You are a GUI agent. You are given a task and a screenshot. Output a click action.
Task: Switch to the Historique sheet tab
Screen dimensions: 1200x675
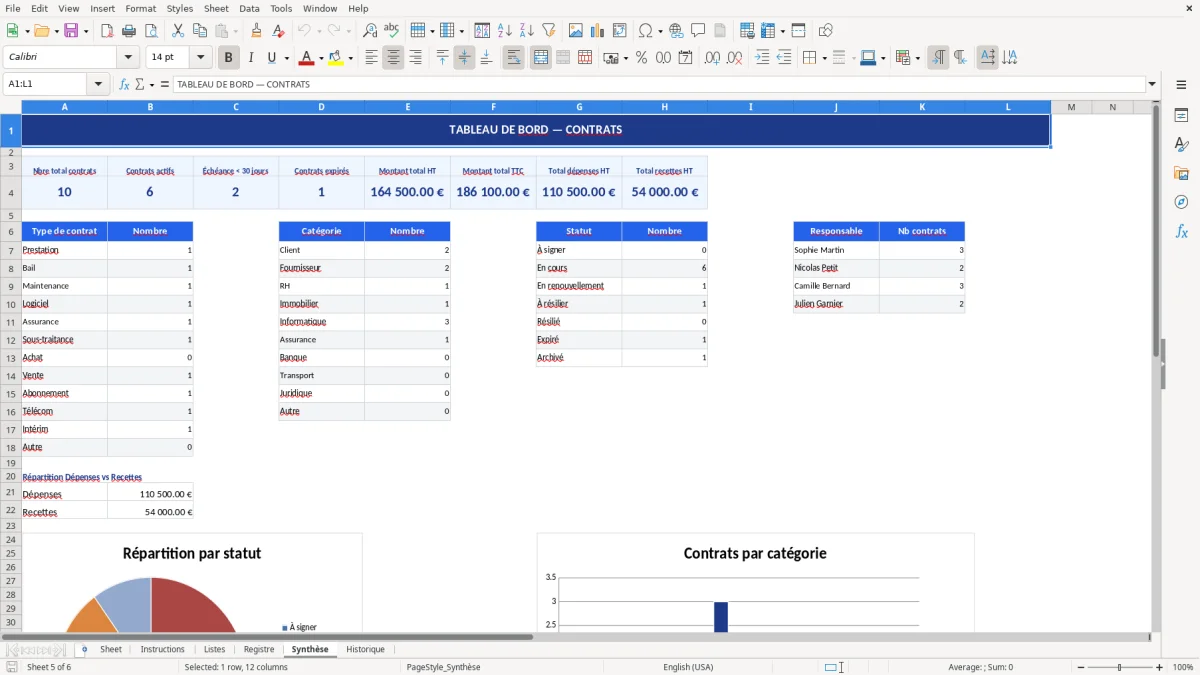click(365, 649)
